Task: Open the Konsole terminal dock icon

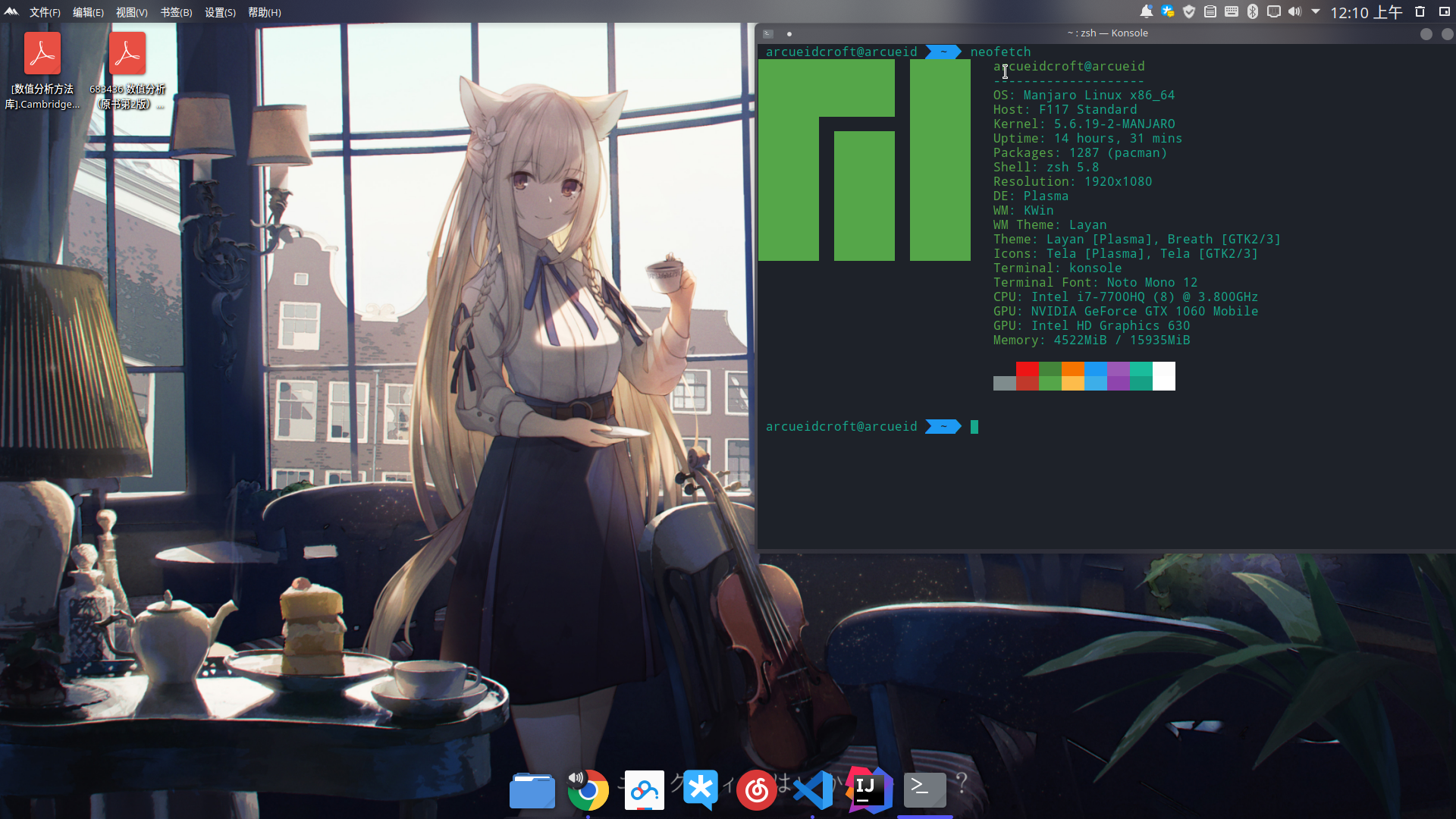Action: tap(925, 790)
